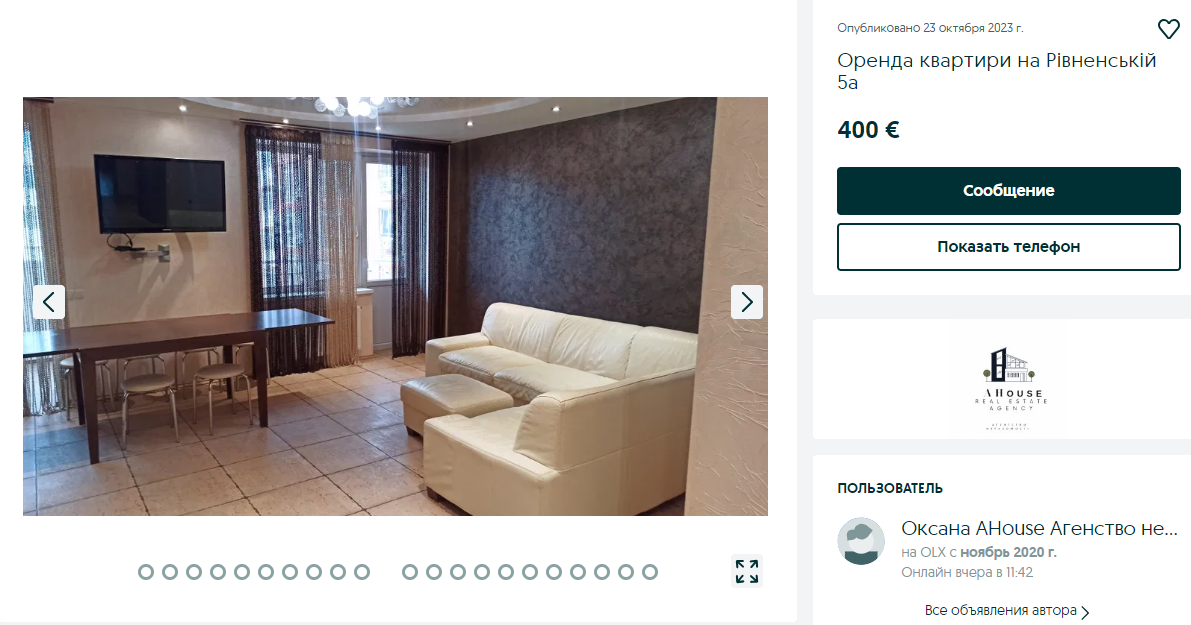The width and height of the screenshot is (1191, 625).
Task: Click the living room apartment photo
Action: pos(395,306)
